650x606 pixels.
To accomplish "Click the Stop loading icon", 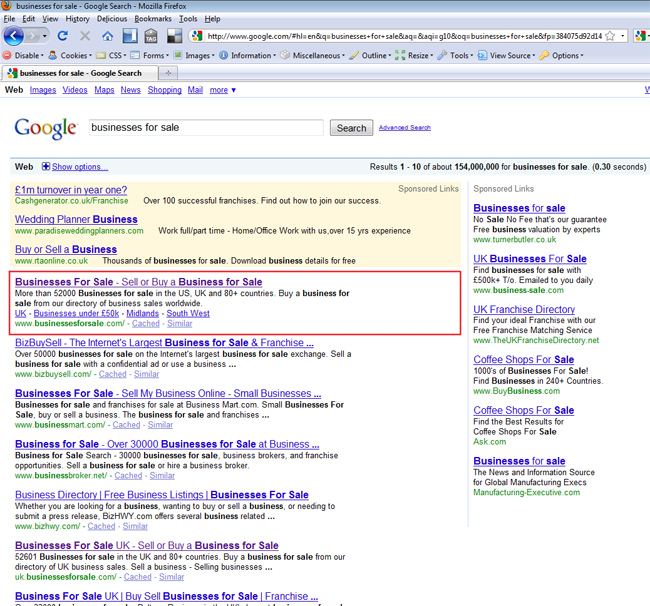I will tap(85, 36).
